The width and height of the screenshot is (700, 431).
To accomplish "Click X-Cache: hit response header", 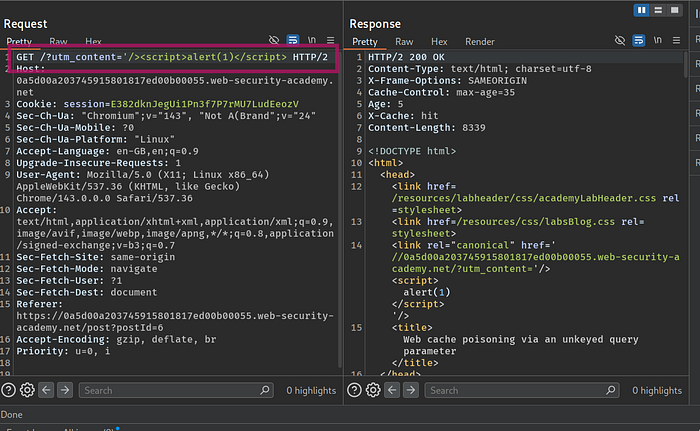I will click(x=403, y=116).
